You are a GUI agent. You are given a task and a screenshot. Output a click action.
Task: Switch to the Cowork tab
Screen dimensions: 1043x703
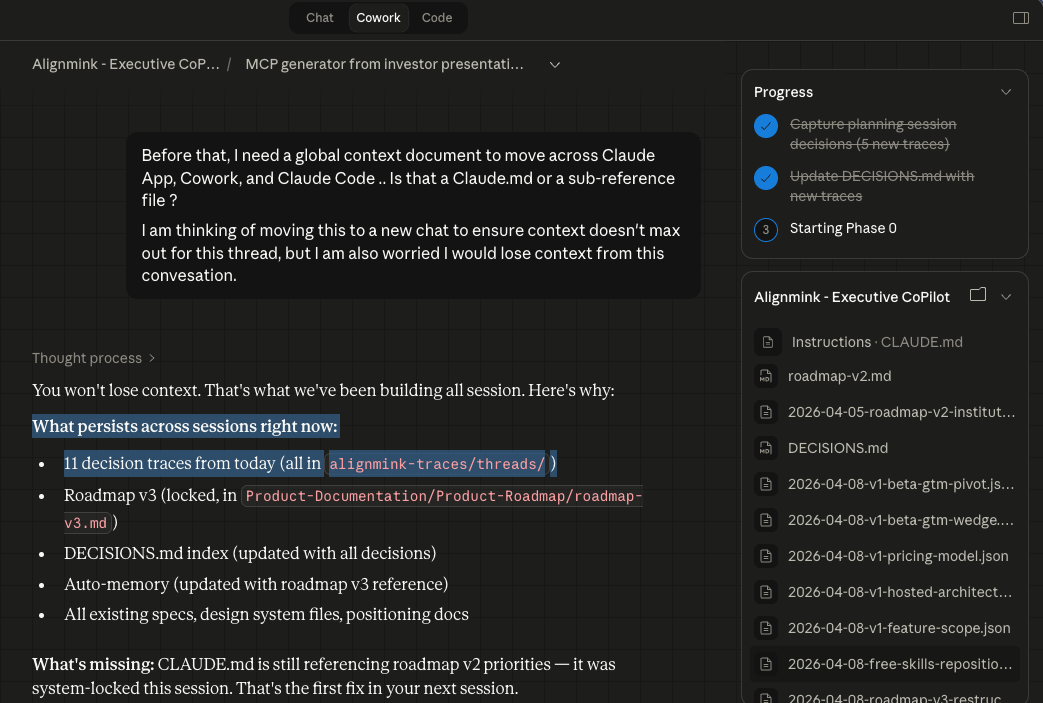[x=378, y=18]
